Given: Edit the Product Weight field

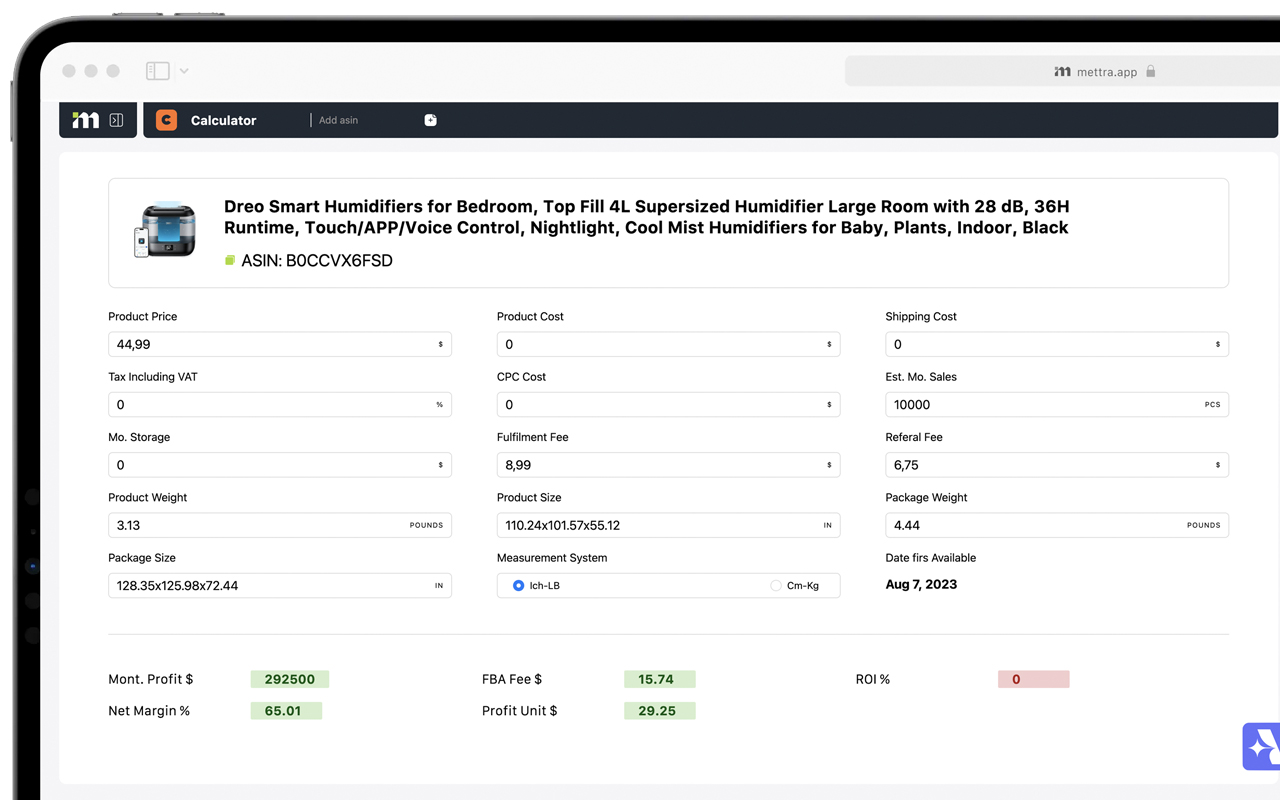Looking at the screenshot, I should point(280,525).
